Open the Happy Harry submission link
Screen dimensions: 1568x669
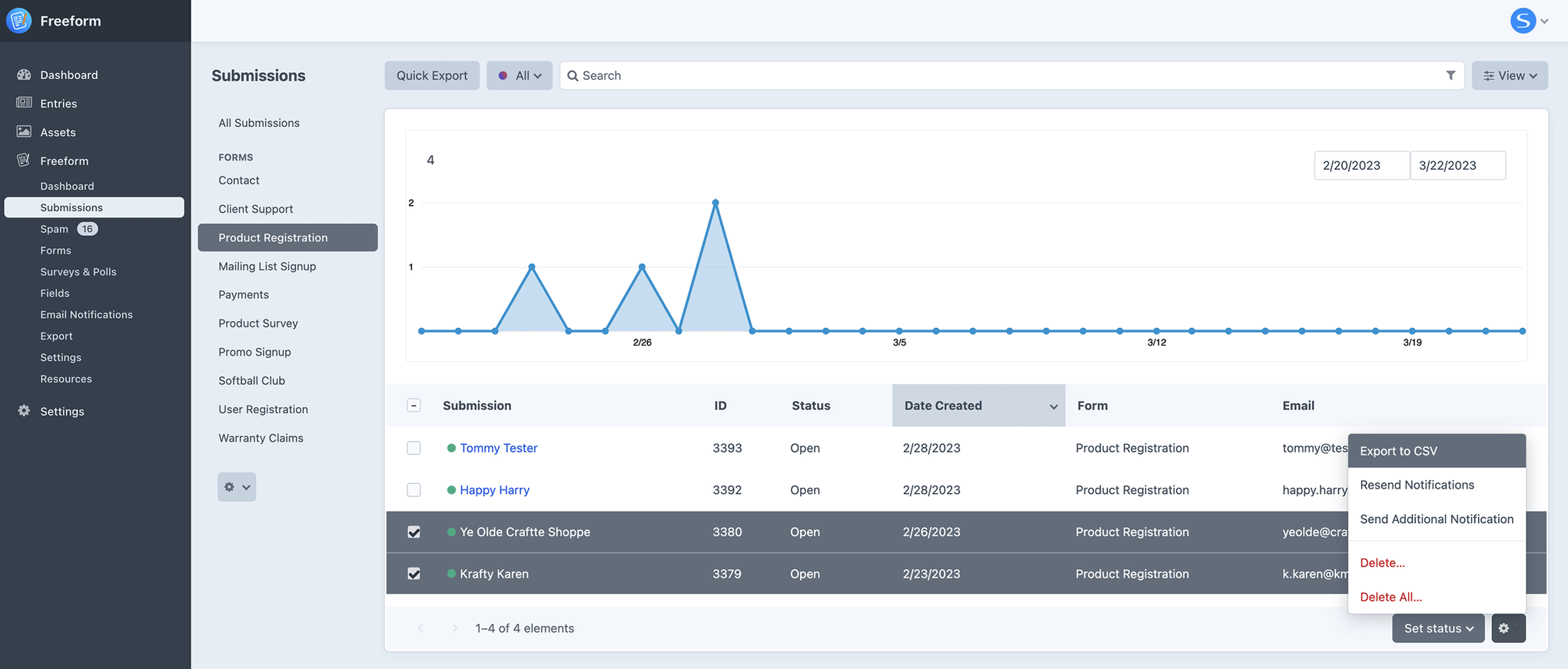[x=494, y=490]
